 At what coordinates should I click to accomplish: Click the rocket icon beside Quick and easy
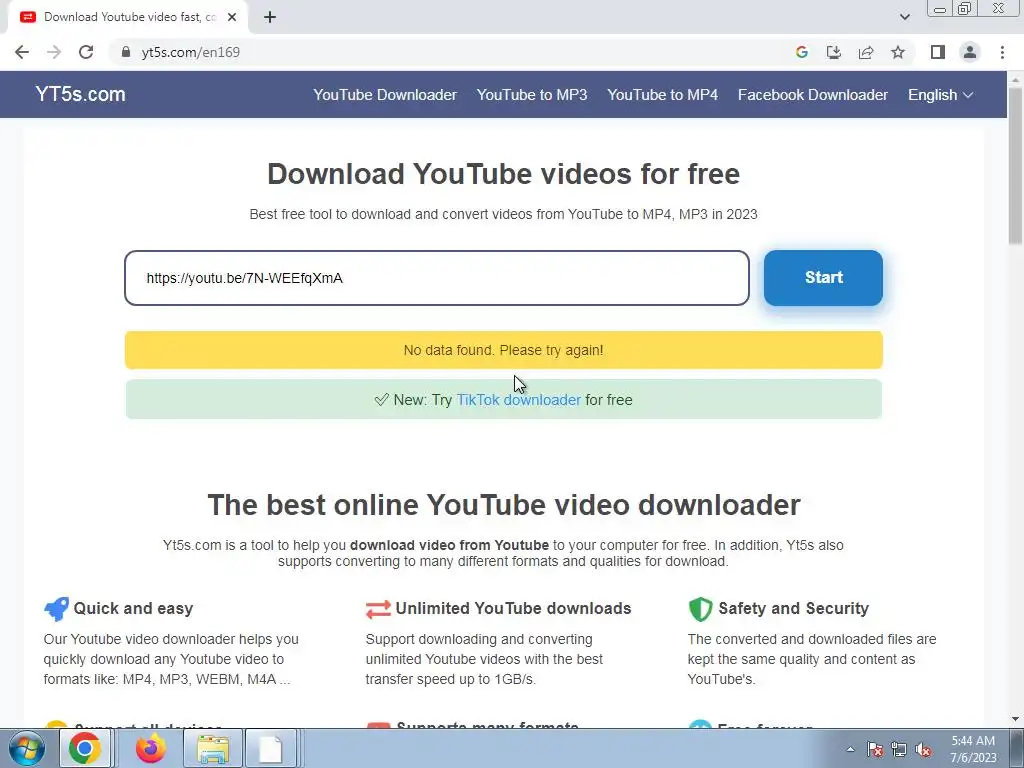pos(56,609)
